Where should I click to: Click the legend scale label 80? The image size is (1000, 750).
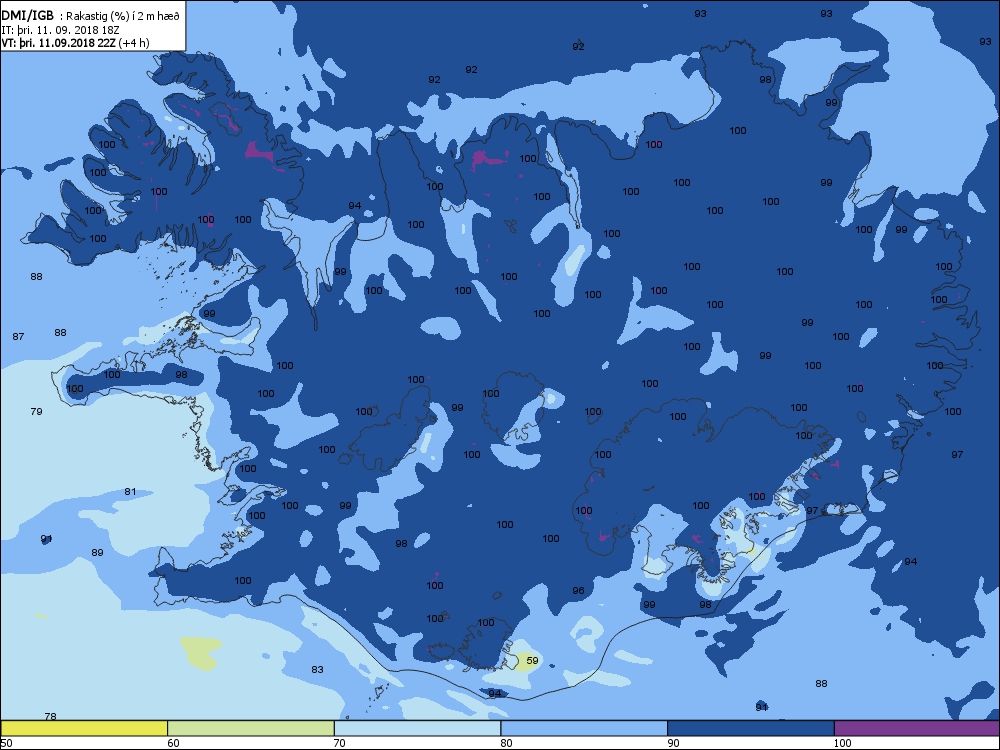(x=506, y=743)
